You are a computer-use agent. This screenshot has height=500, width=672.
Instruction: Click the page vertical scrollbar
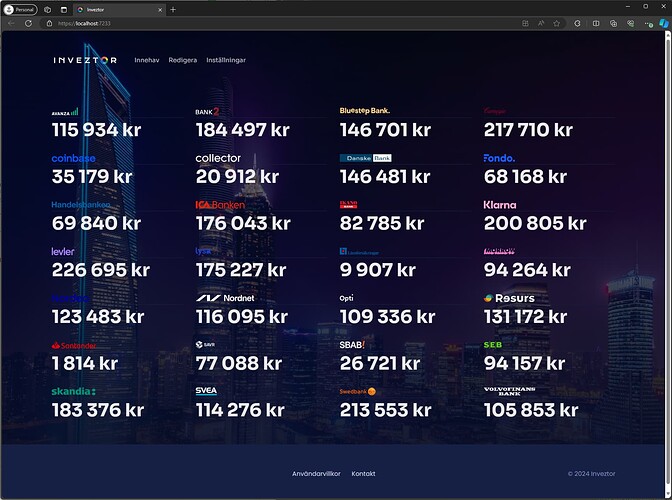coord(668,261)
